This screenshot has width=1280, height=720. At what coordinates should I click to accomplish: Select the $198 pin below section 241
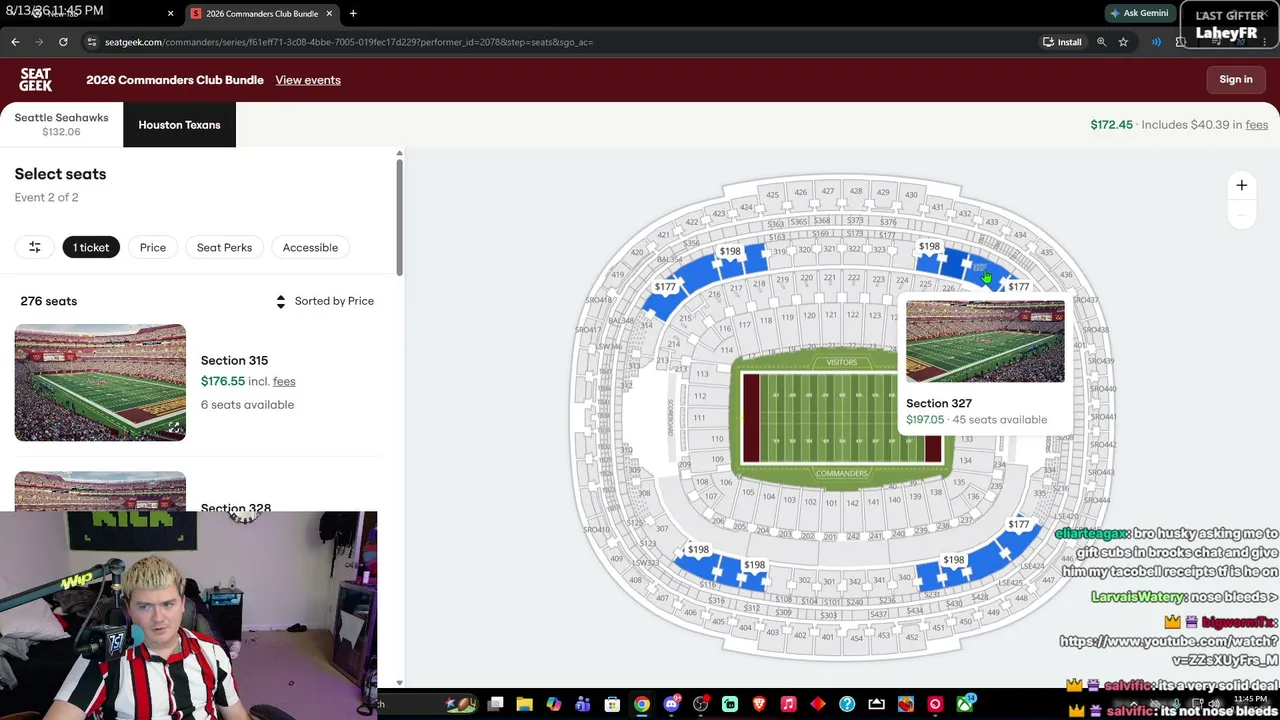(954, 560)
